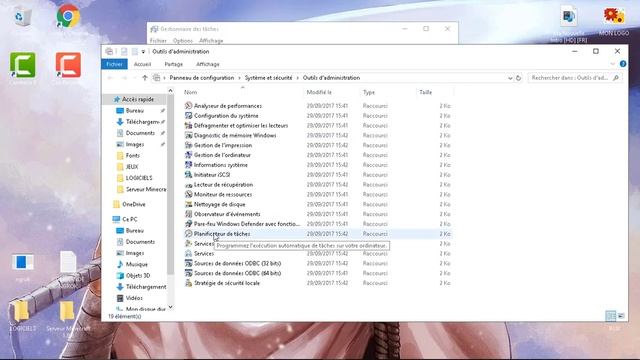Screen dimensions: 640x360
Task: Open Options menu in Gestionnaire des tâches
Action: 182,40
